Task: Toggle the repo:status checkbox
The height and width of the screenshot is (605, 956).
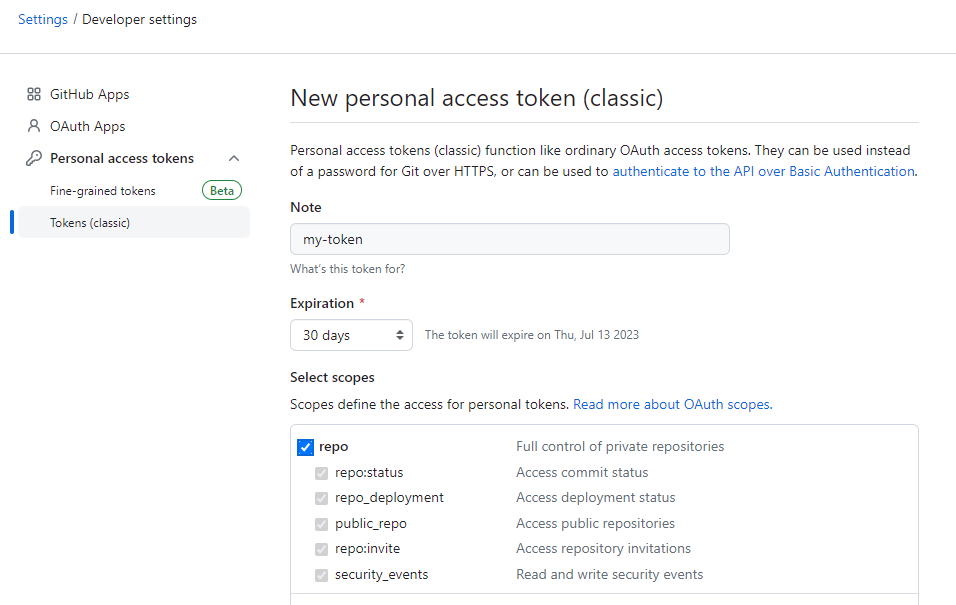Action: coord(322,473)
